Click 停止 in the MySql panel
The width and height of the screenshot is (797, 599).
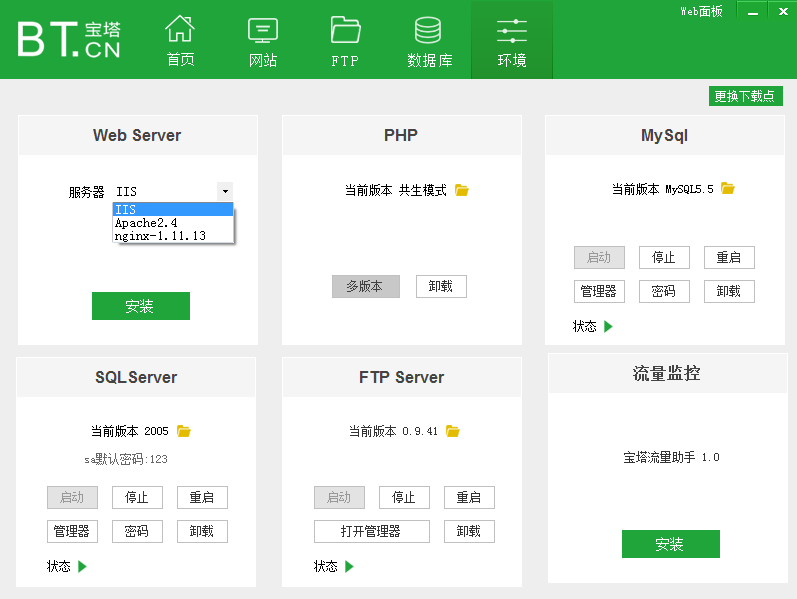tap(664, 257)
